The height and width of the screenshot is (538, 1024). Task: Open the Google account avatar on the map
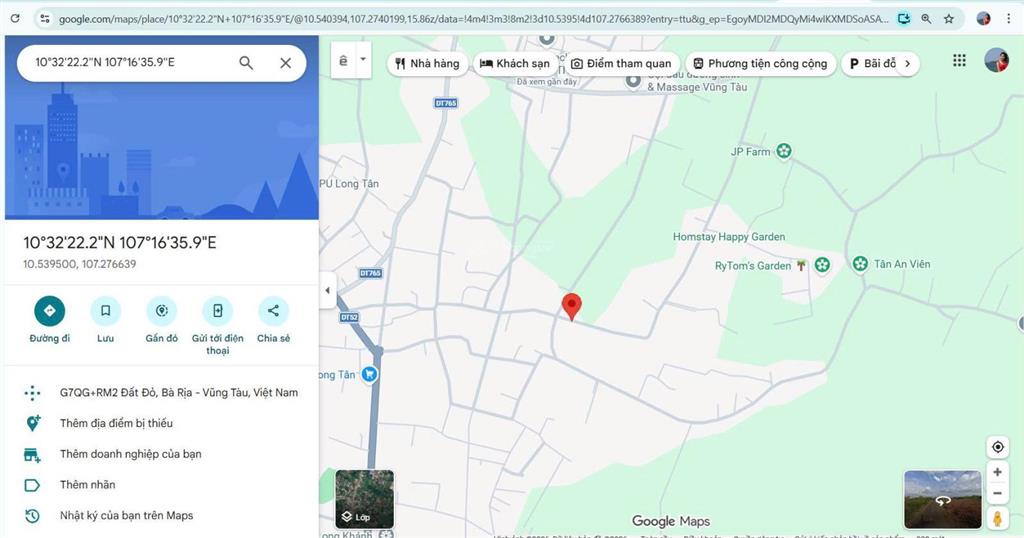(x=996, y=60)
